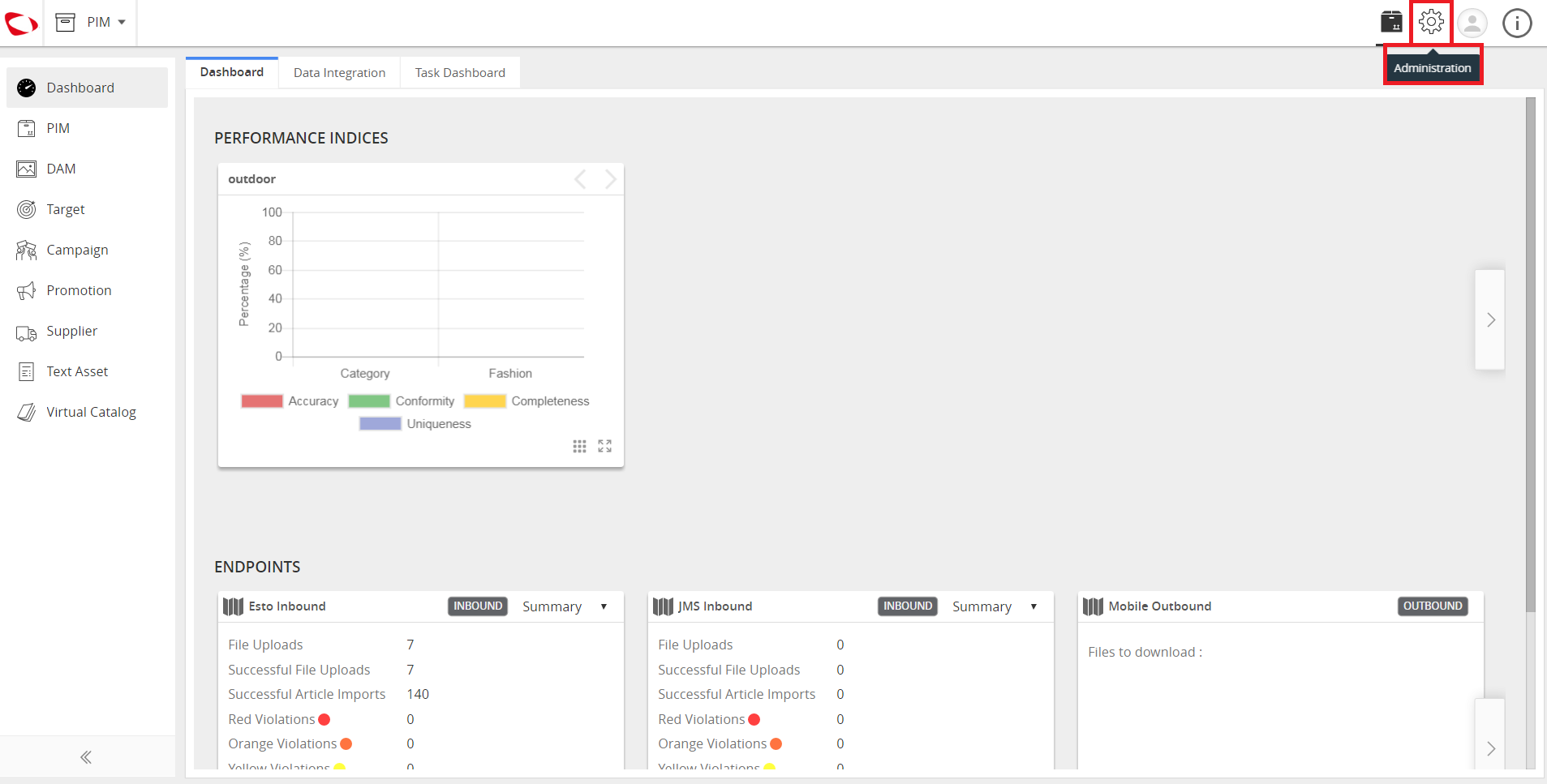Image resolution: width=1547 pixels, height=784 pixels.
Task: Open the user profile icon
Action: [x=1472, y=23]
